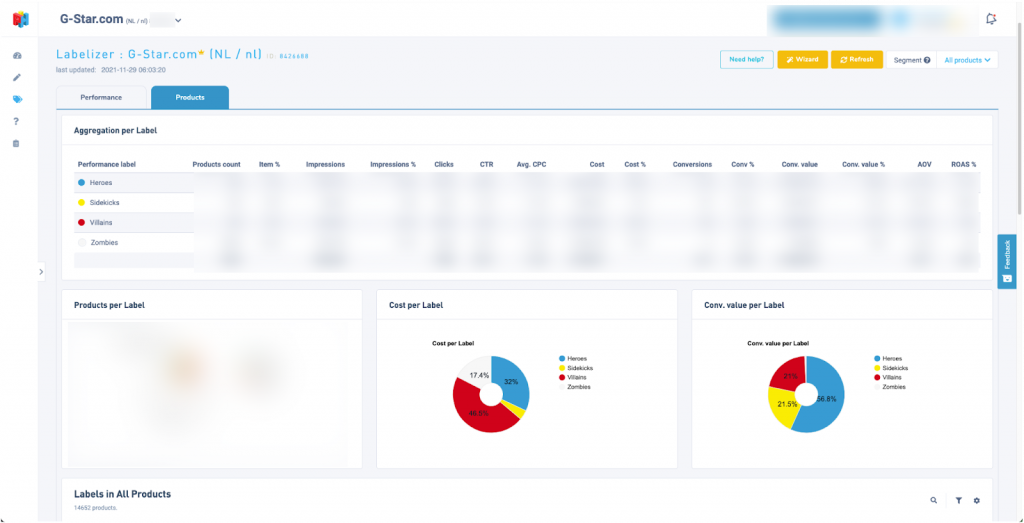
Task: Sort by Avg. CPC column header
Action: coord(531,165)
